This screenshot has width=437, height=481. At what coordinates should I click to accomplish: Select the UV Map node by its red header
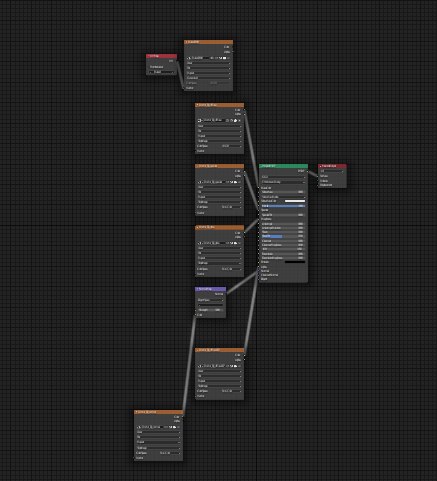click(x=161, y=56)
